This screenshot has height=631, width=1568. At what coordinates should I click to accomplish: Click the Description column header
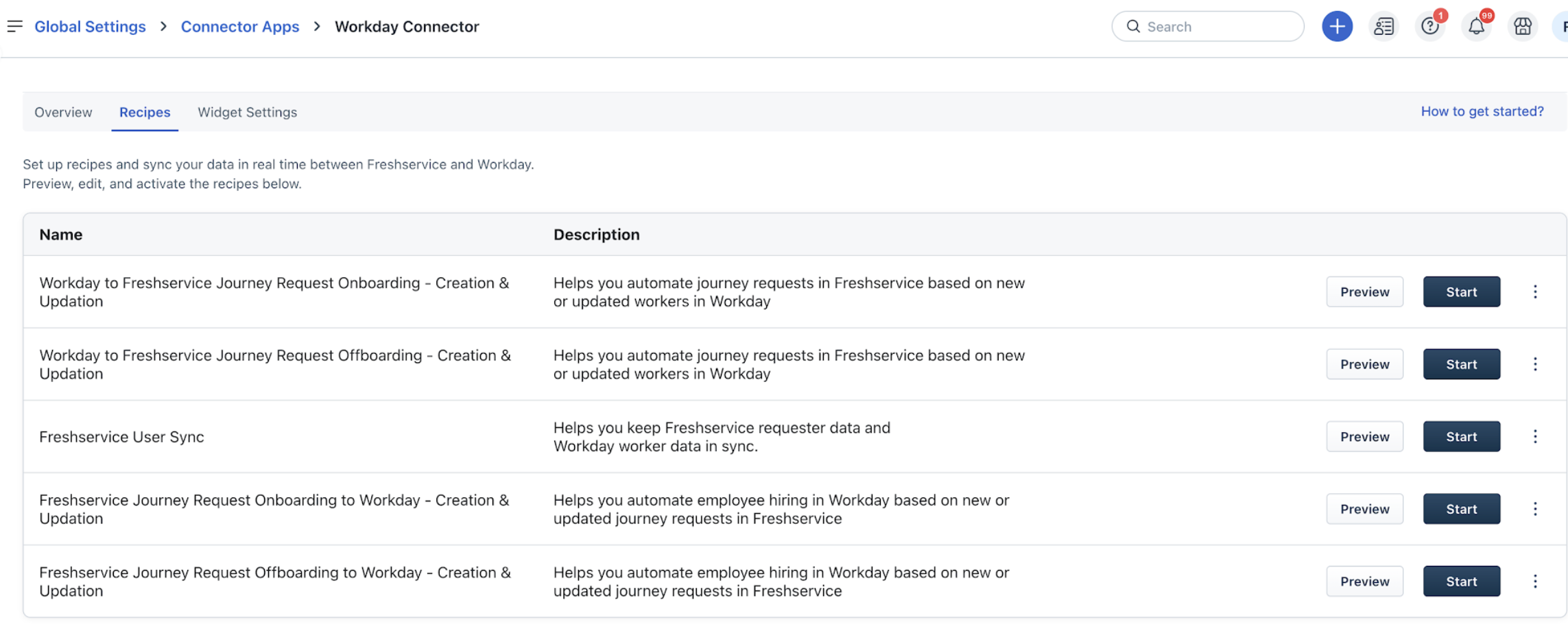[596, 235]
